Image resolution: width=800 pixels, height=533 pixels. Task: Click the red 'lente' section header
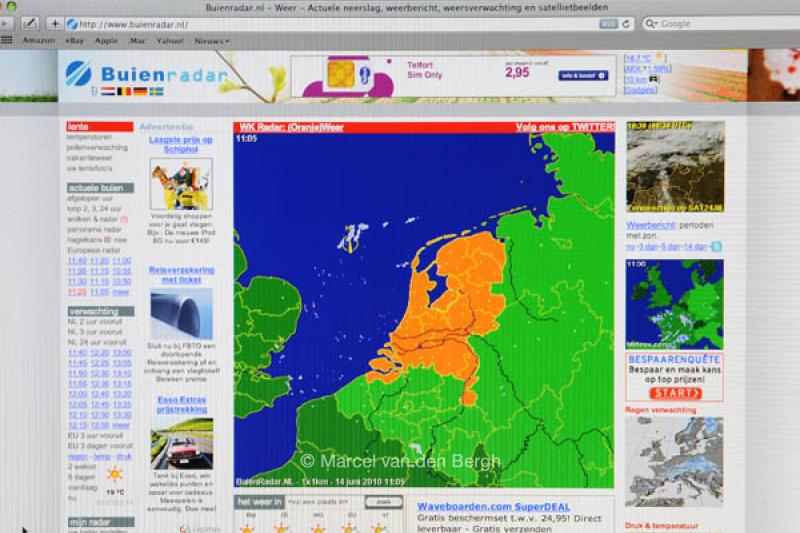[x=100, y=126]
